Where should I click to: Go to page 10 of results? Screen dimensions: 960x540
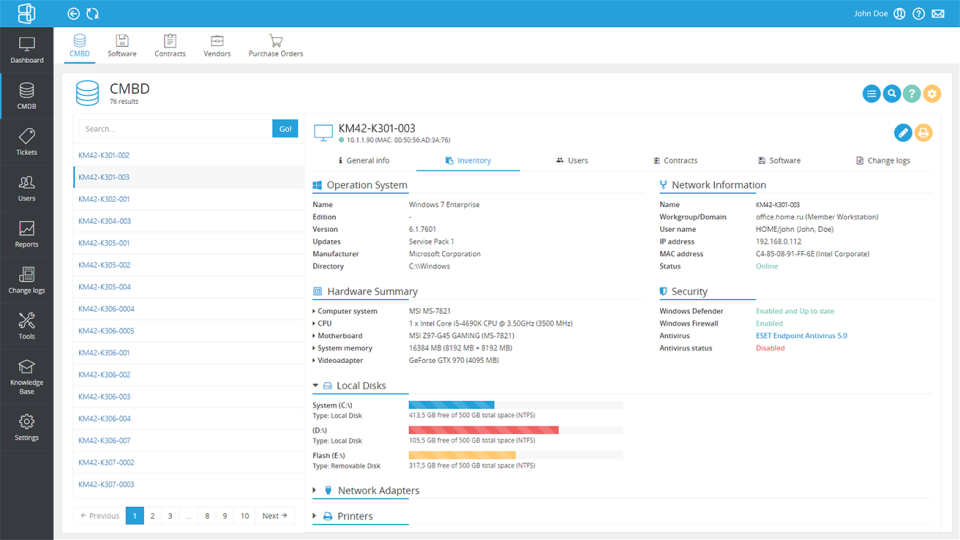coord(244,516)
